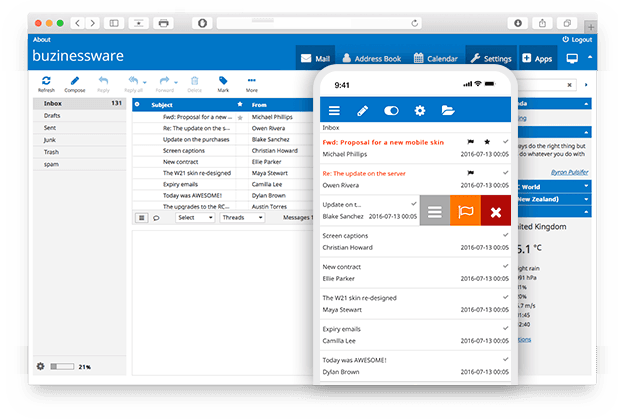
Task: Tap the mobile hamburger menu icon
Action: 334,111
